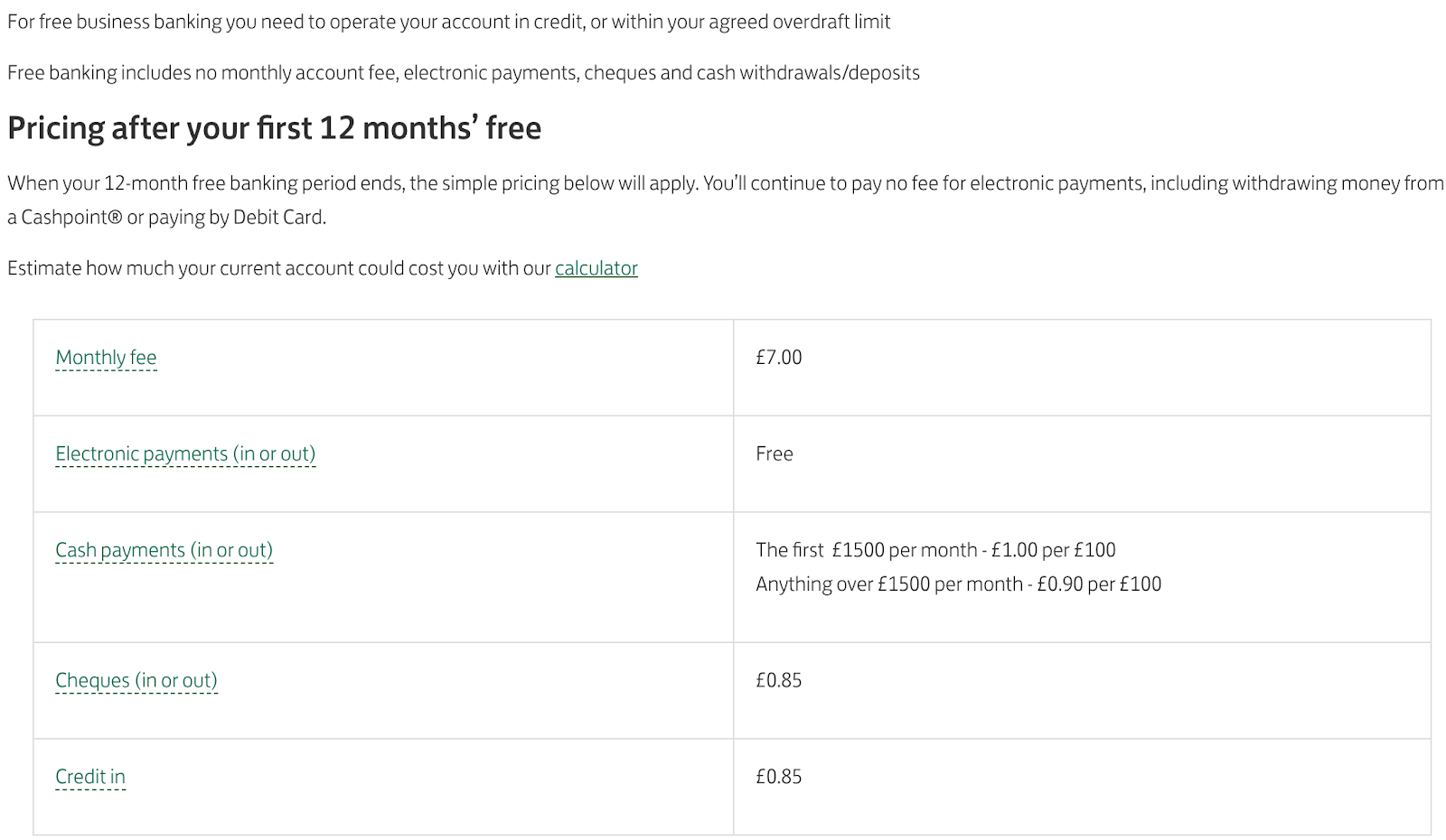Click the £0.90 per £100 cash pricing line

(x=959, y=584)
